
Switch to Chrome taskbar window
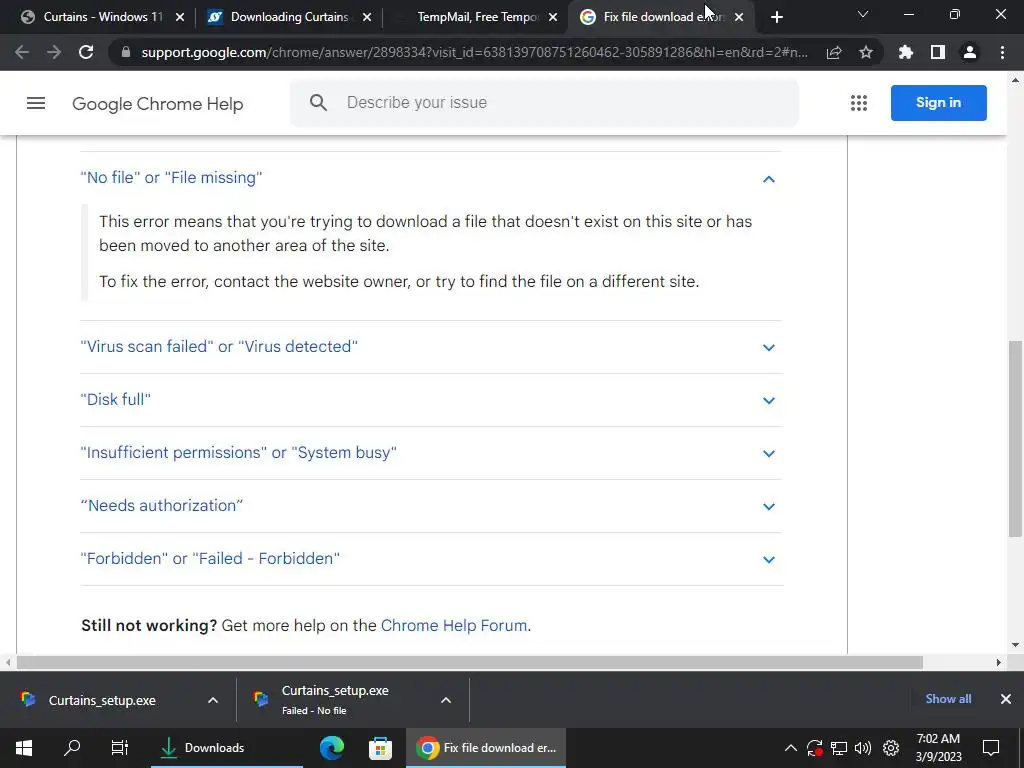487,748
